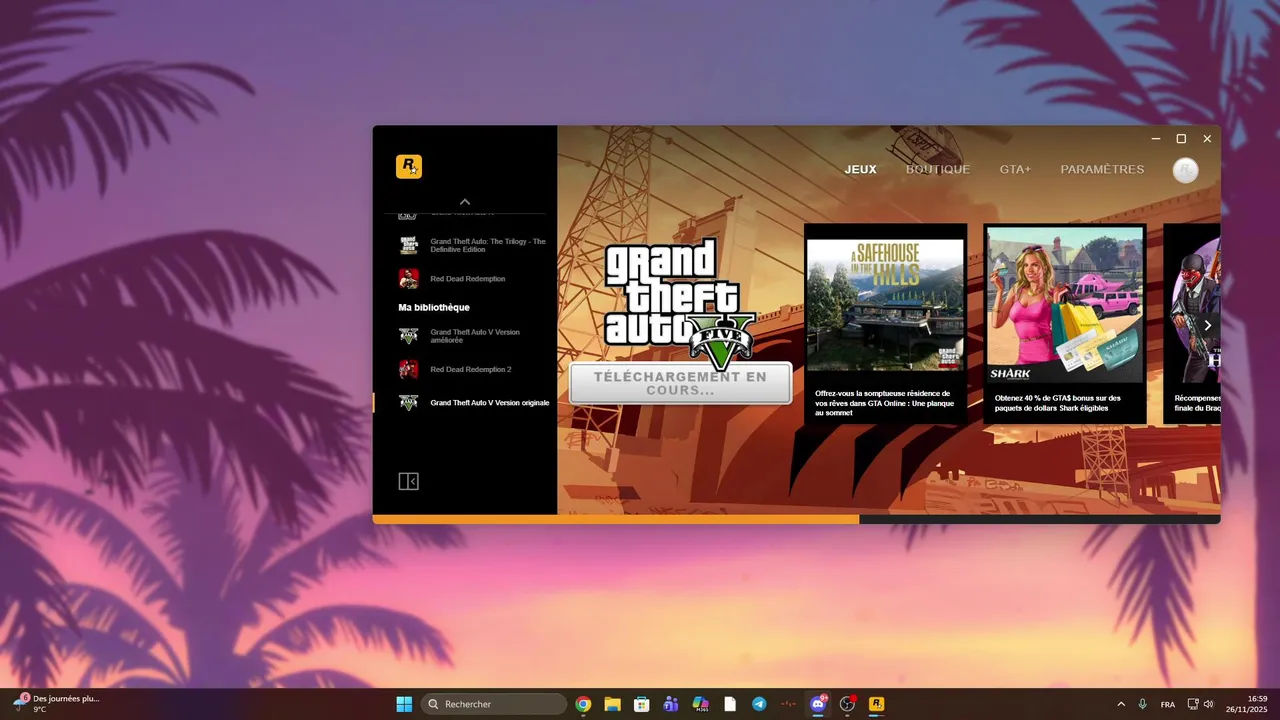1280x720 pixels.
Task: Click the Red Dead Redemption game icon
Action: [408, 279]
